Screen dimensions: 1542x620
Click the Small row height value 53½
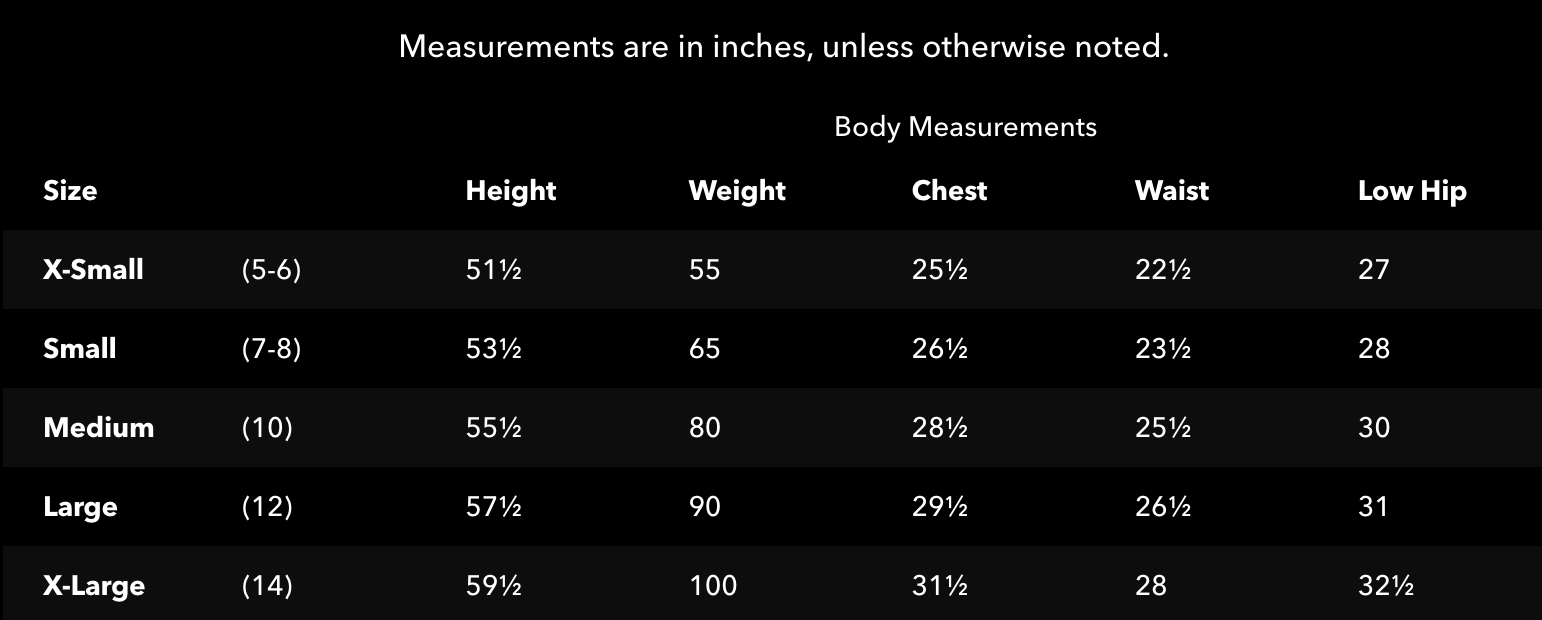[493, 349]
